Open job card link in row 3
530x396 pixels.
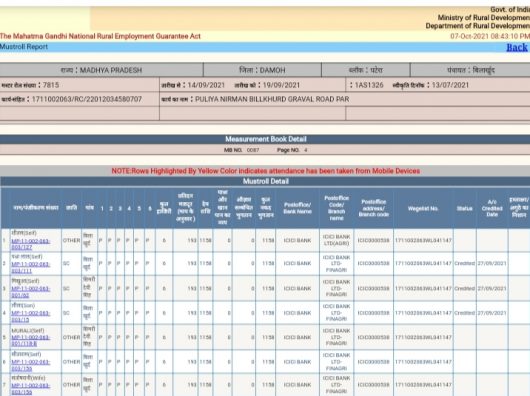(x=31, y=292)
